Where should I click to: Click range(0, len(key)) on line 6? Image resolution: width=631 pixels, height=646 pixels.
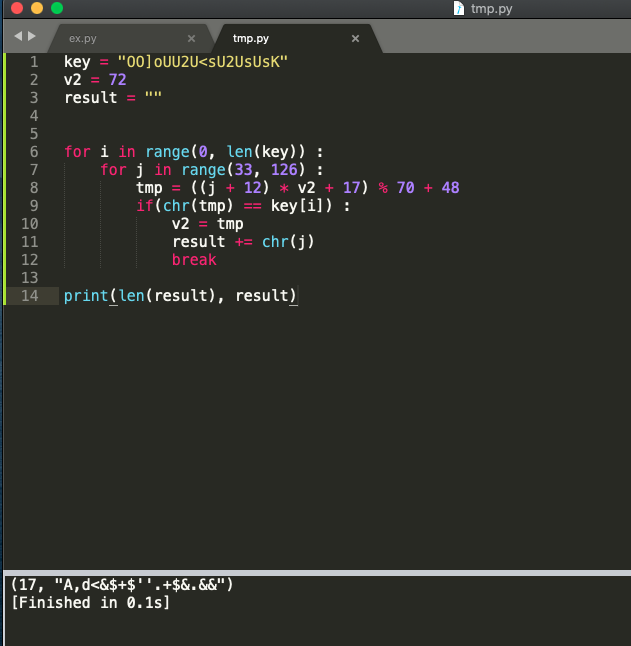tap(225, 152)
